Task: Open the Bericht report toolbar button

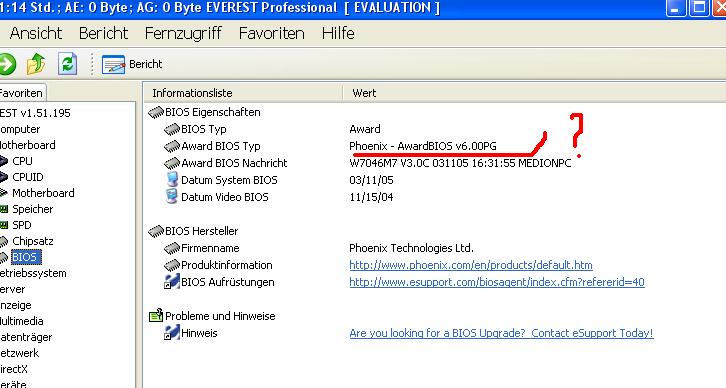Action: pyautogui.click(x=132, y=64)
